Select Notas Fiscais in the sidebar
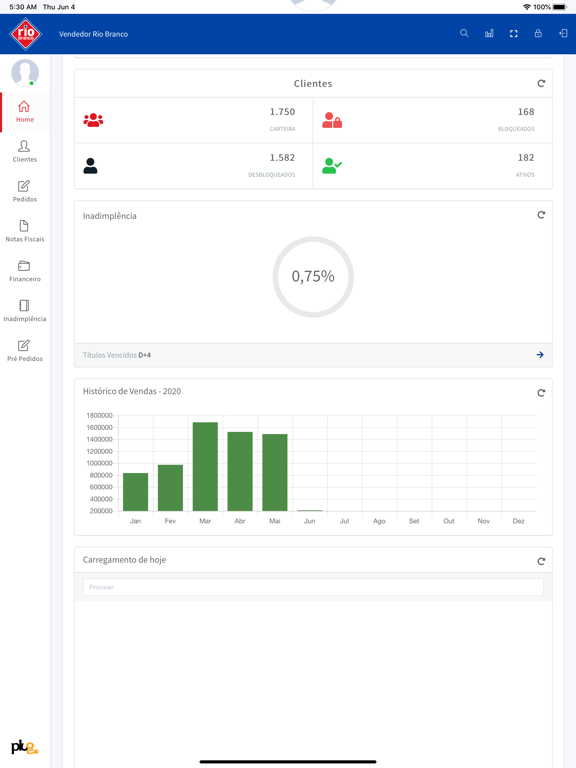The height and width of the screenshot is (768, 576). pyautogui.click(x=24, y=231)
